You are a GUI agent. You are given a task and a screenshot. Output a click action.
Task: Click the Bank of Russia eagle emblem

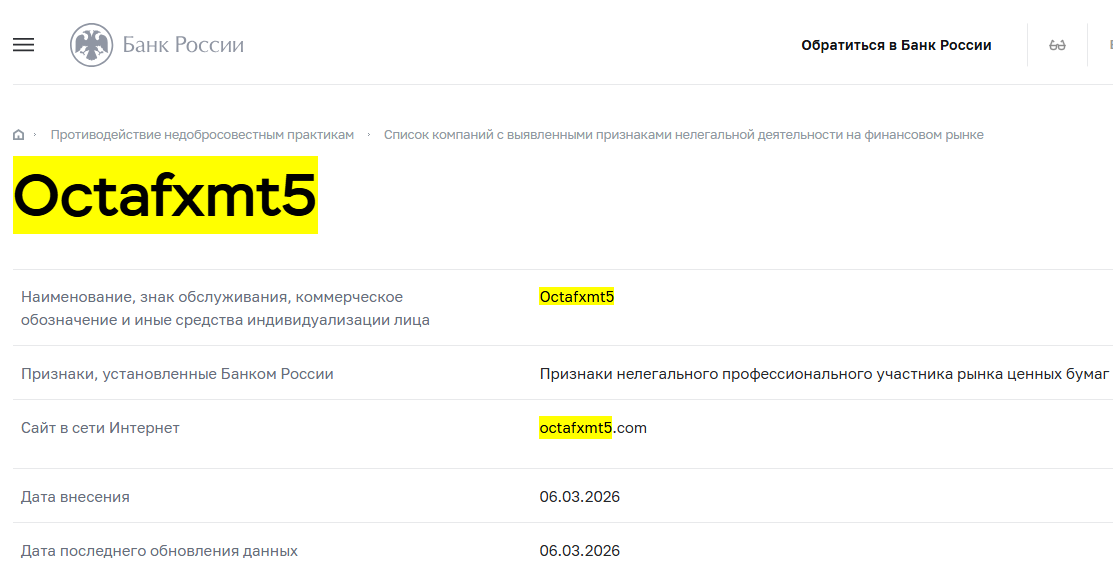(91, 45)
